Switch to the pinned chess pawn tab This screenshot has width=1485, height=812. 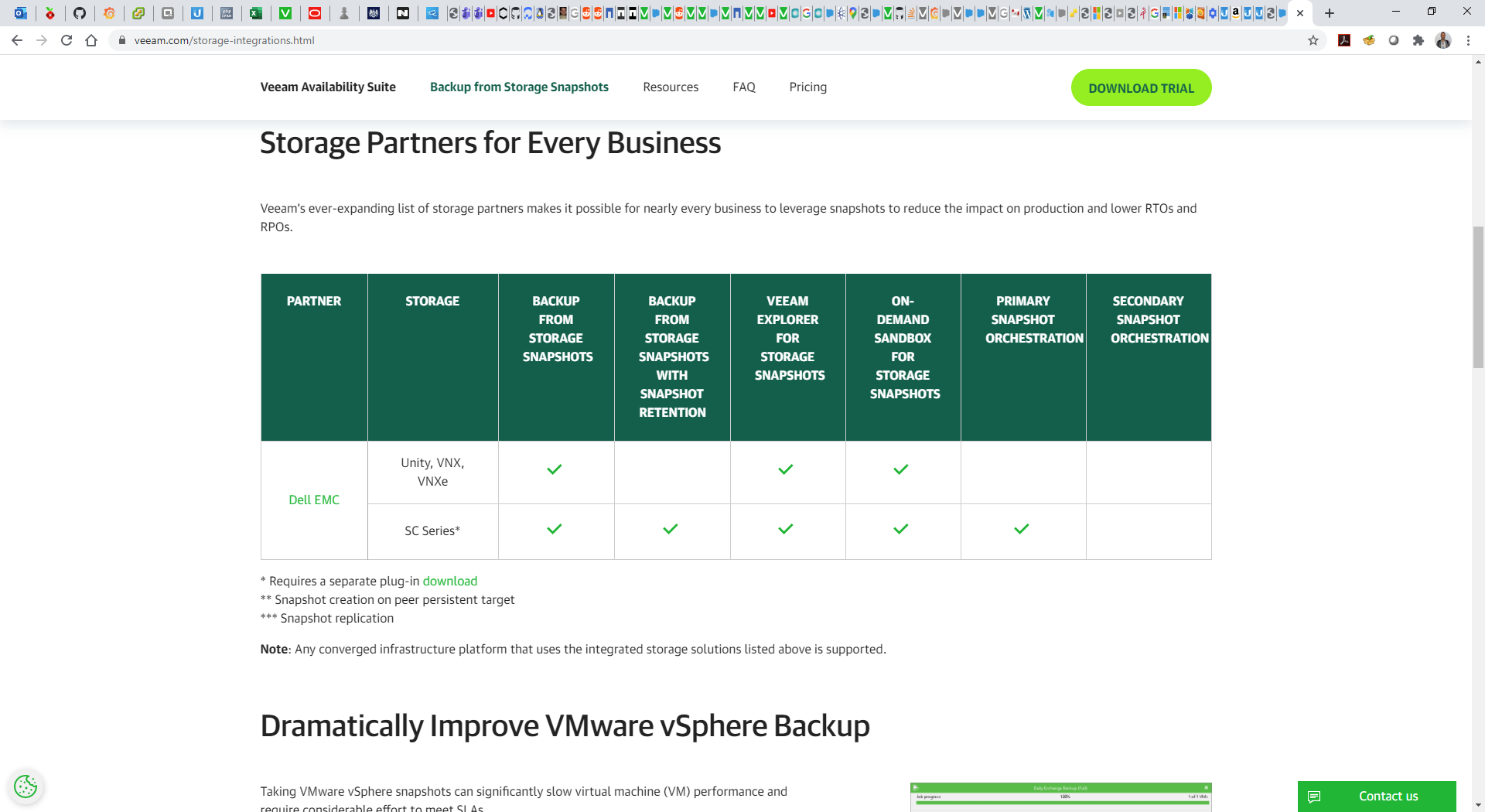[344, 13]
